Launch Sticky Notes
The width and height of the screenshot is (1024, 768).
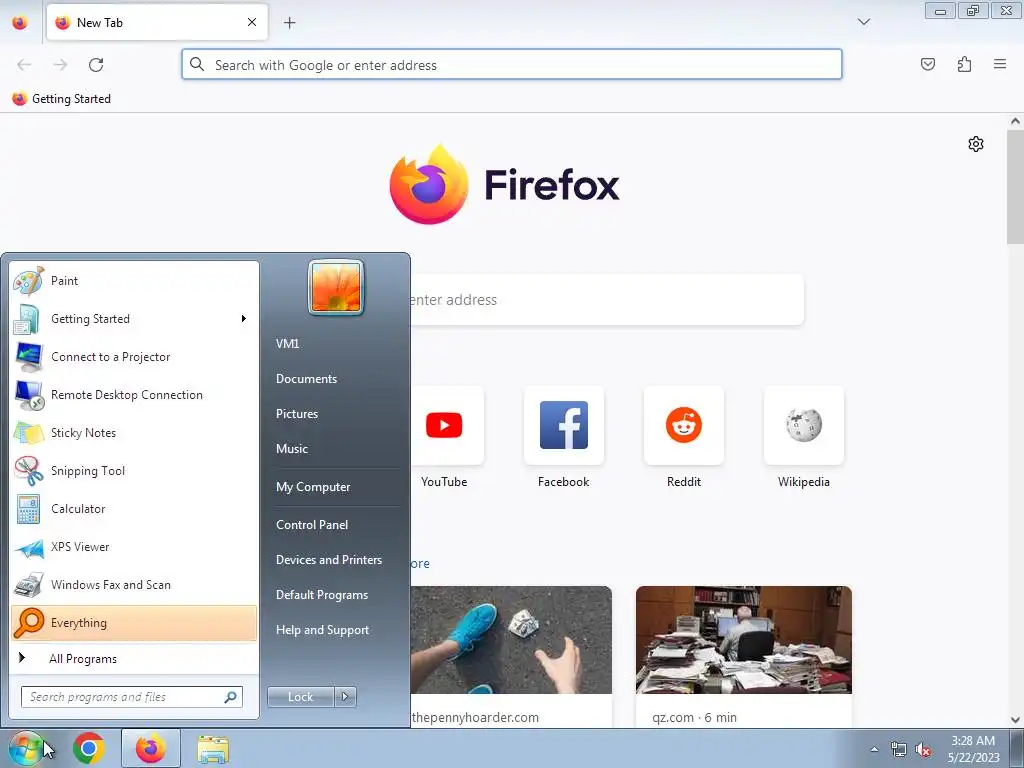coord(134,432)
